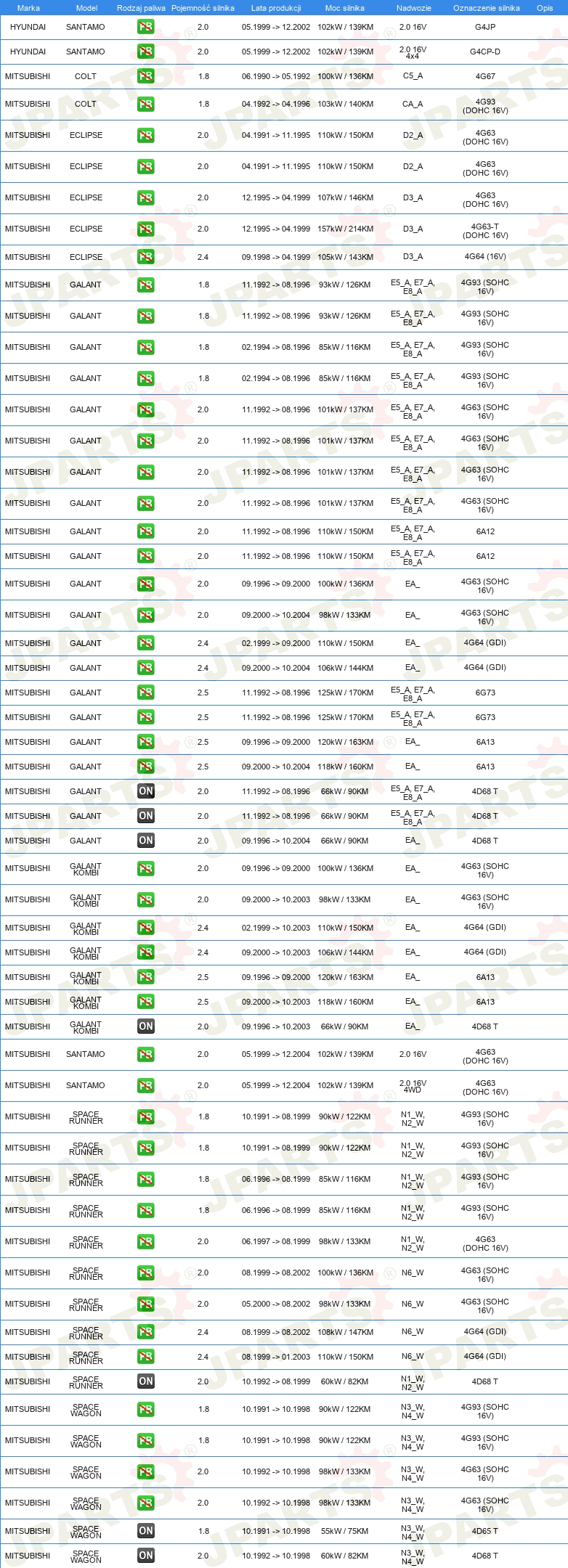The height and width of the screenshot is (1568, 568).
Task: Select HYUNDAI brand cell in G4JP row
Action: (28, 27)
